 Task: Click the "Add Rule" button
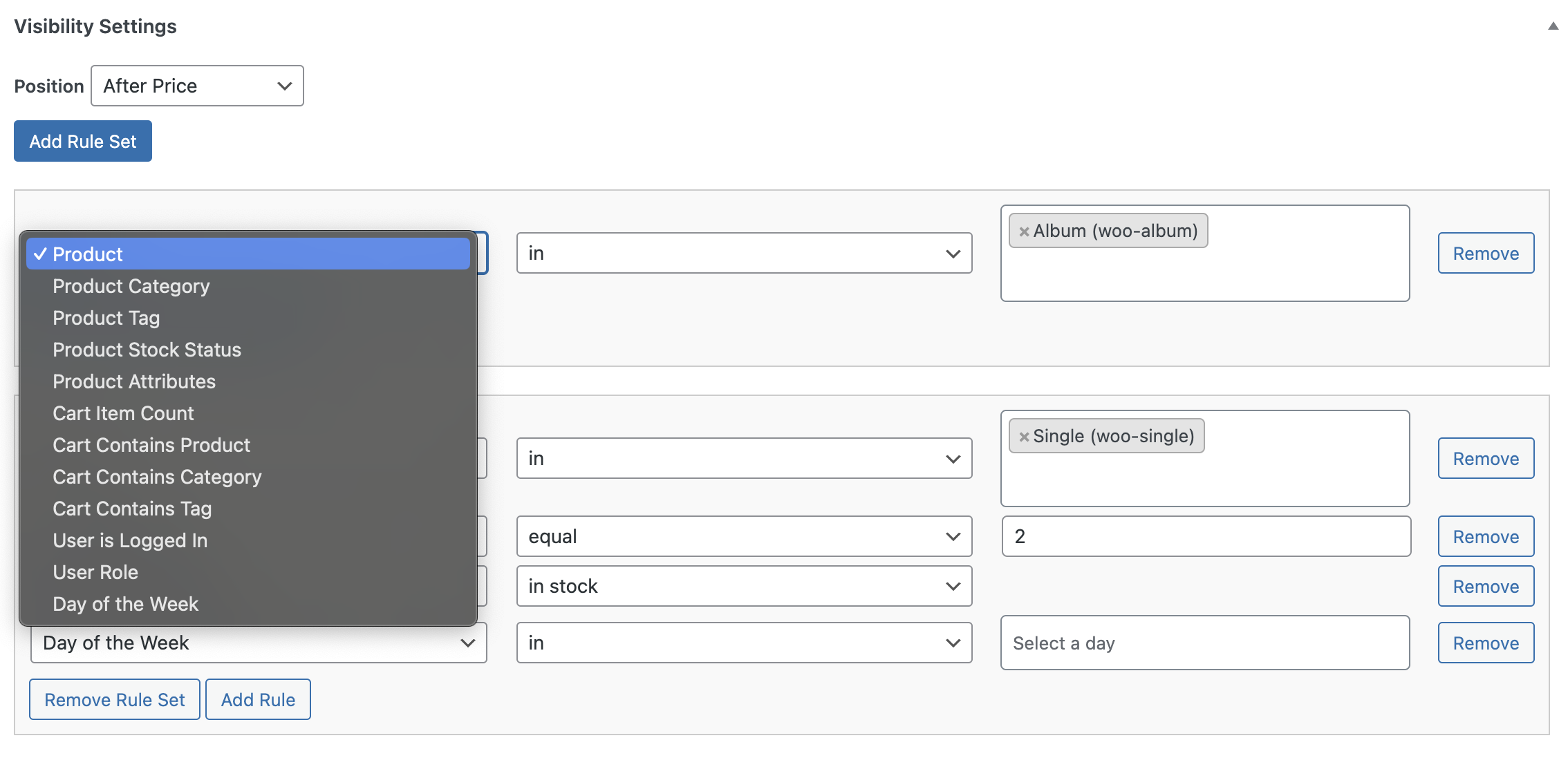coord(258,699)
